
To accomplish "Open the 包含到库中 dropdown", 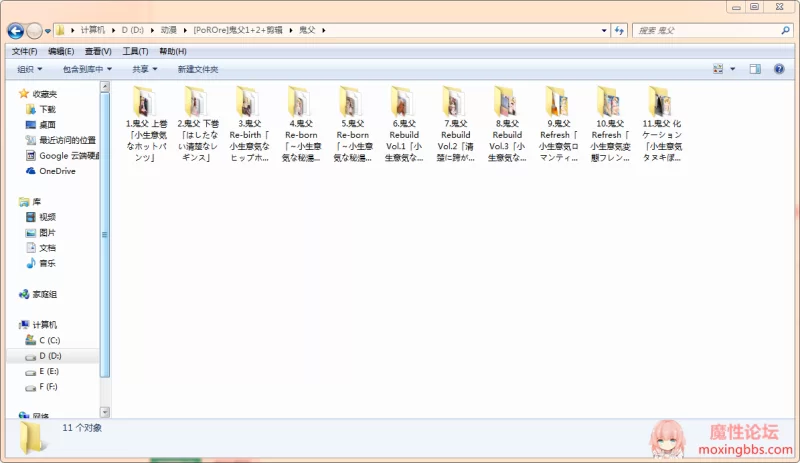I will [x=87, y=69].
